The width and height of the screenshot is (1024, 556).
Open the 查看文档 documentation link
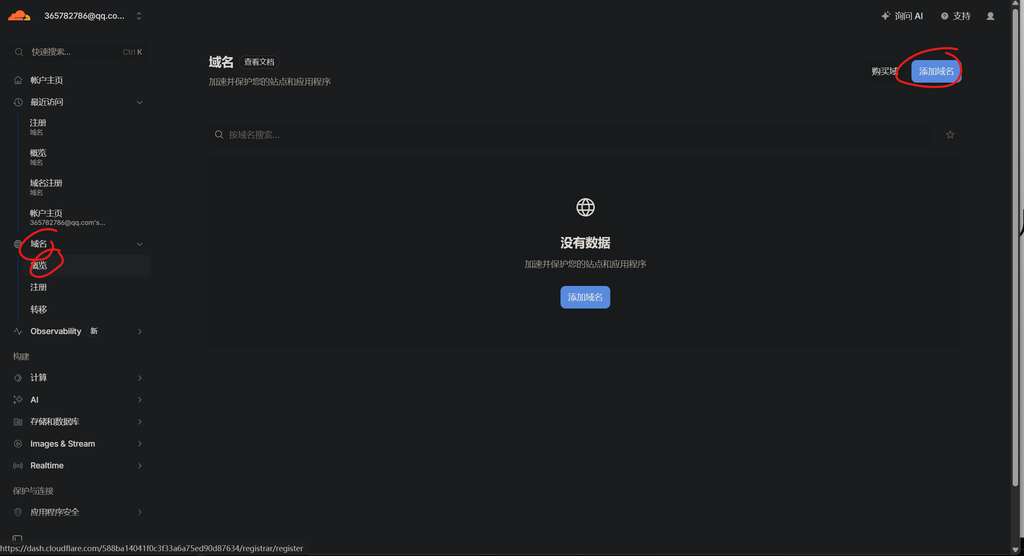[259, 62]
